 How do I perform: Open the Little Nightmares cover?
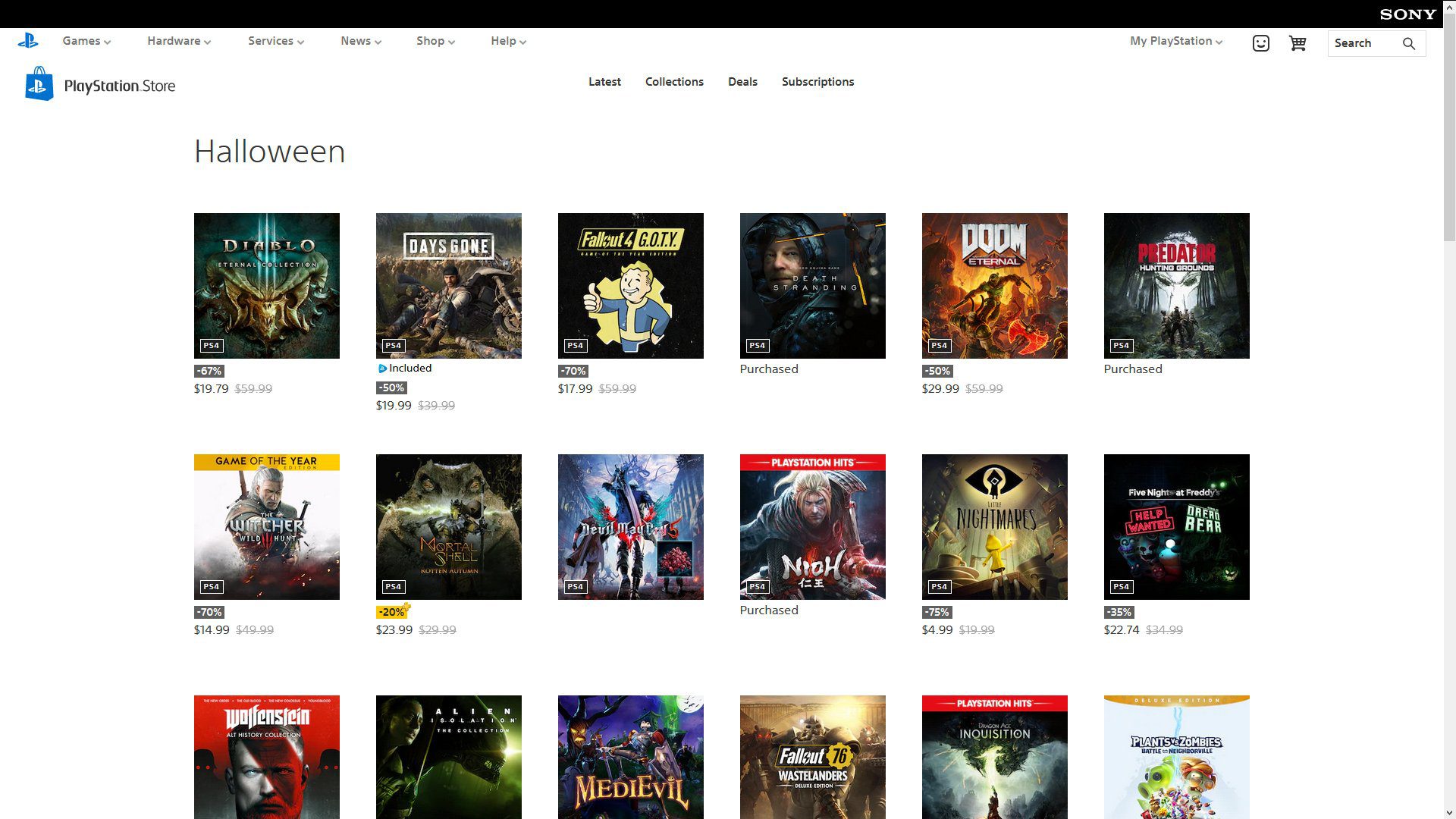[x=995, y=527]
